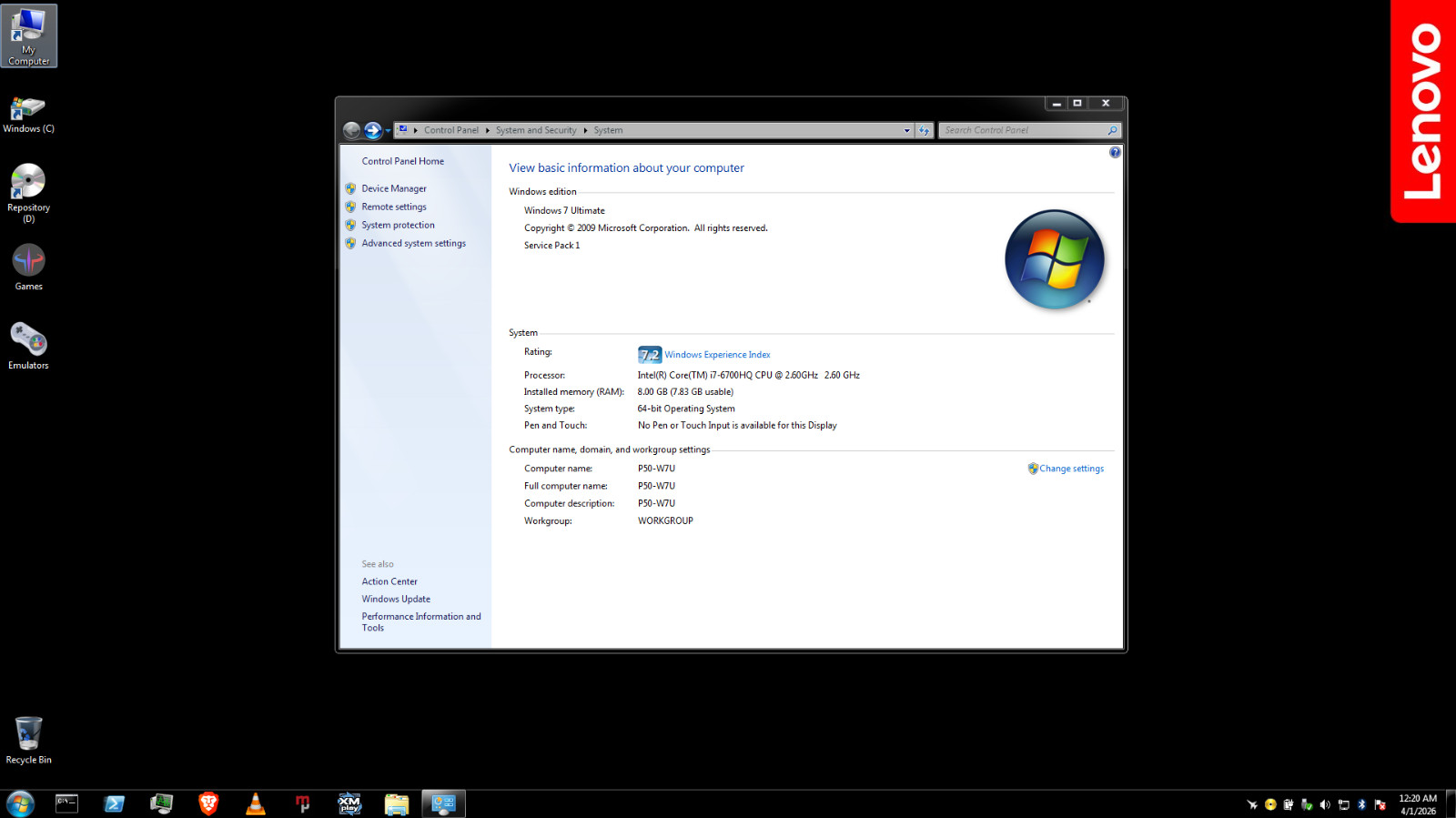Click the Windows Experience Index 7.2 badge

coord(650,355)
